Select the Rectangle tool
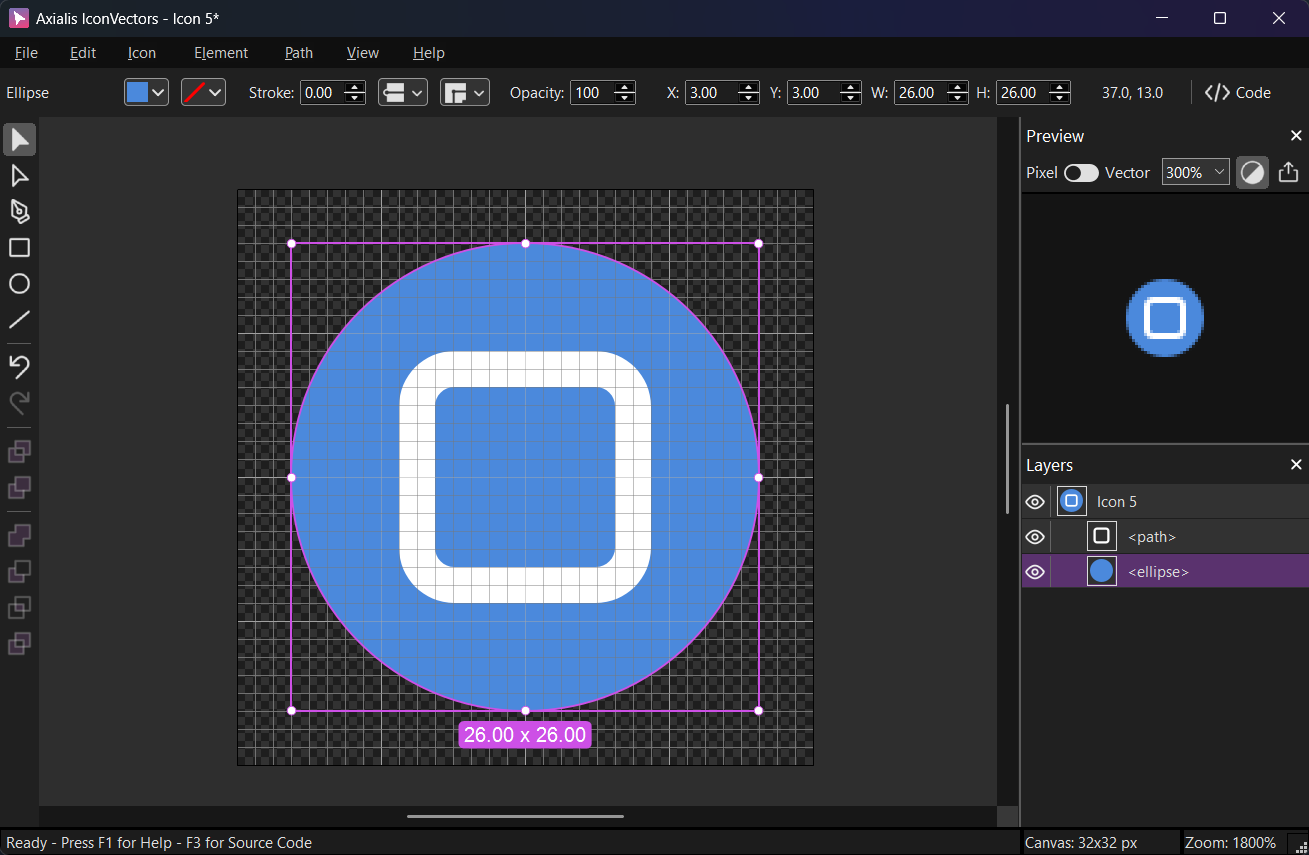 point(19,248)
